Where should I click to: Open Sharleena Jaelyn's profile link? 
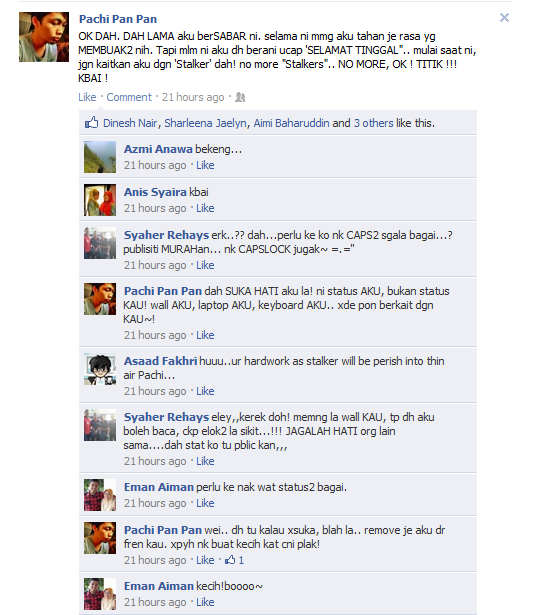[x=205, y=123]
